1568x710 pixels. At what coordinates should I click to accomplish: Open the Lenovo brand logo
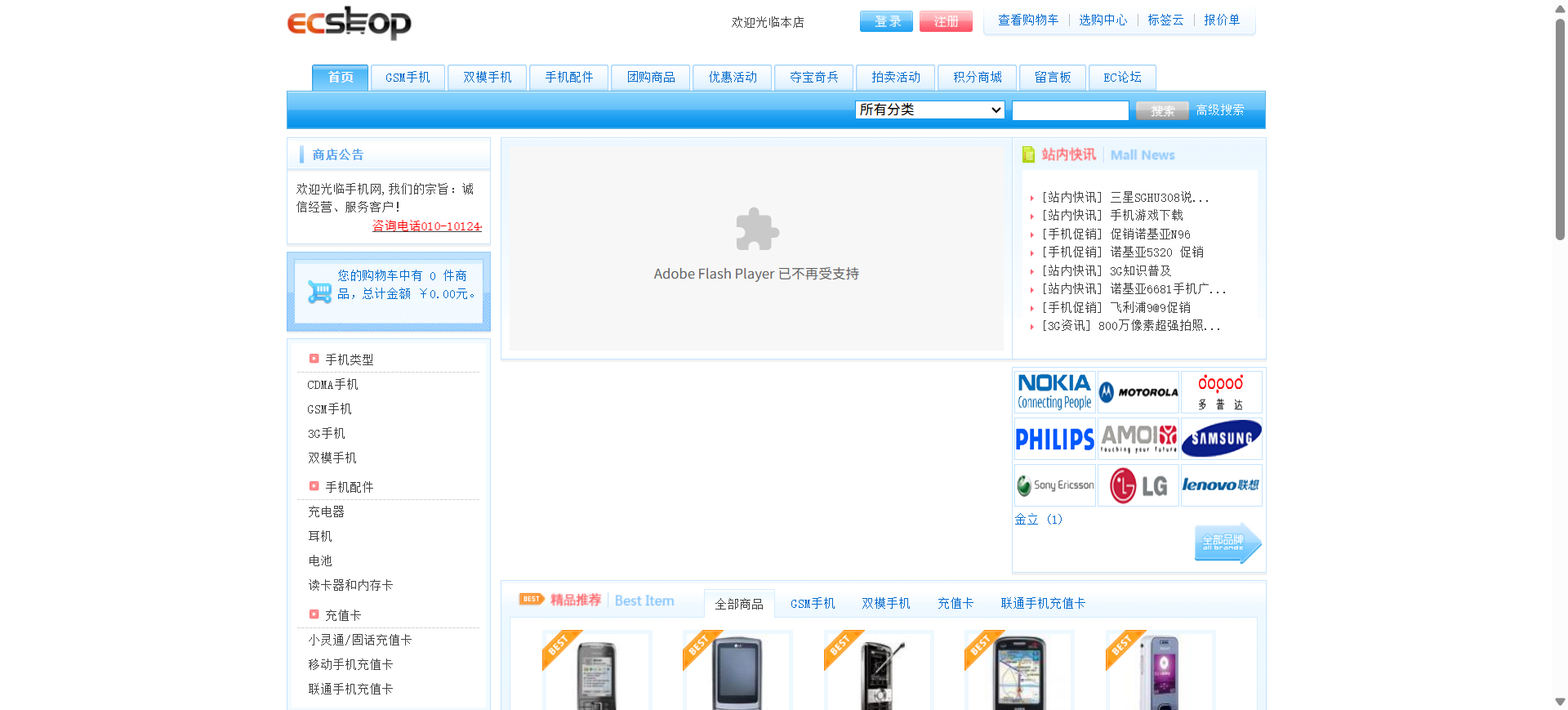1221,485
